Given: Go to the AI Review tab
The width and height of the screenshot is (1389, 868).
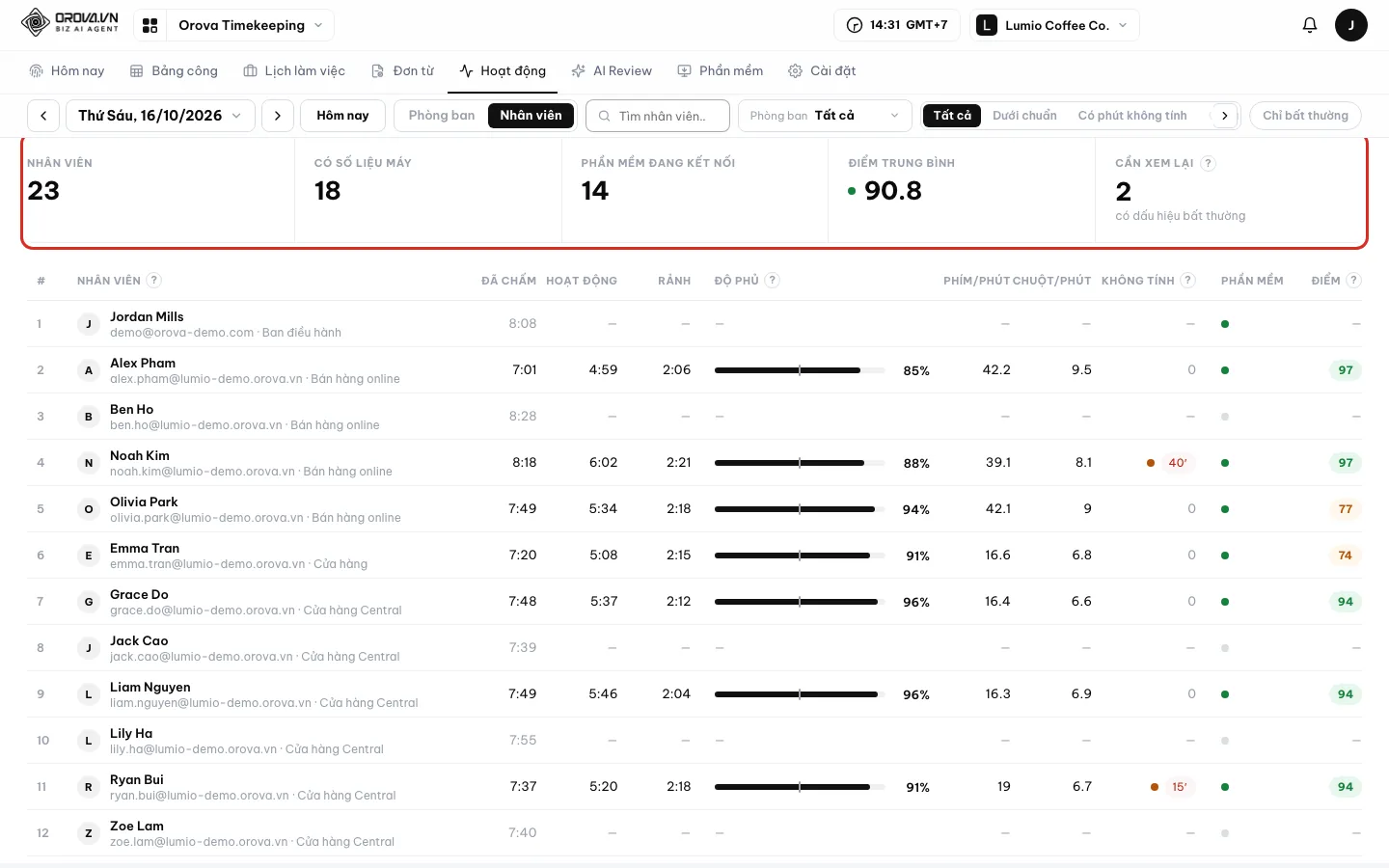Looking at the screenshot, I should pyautogui.click(x=612, y=71).
